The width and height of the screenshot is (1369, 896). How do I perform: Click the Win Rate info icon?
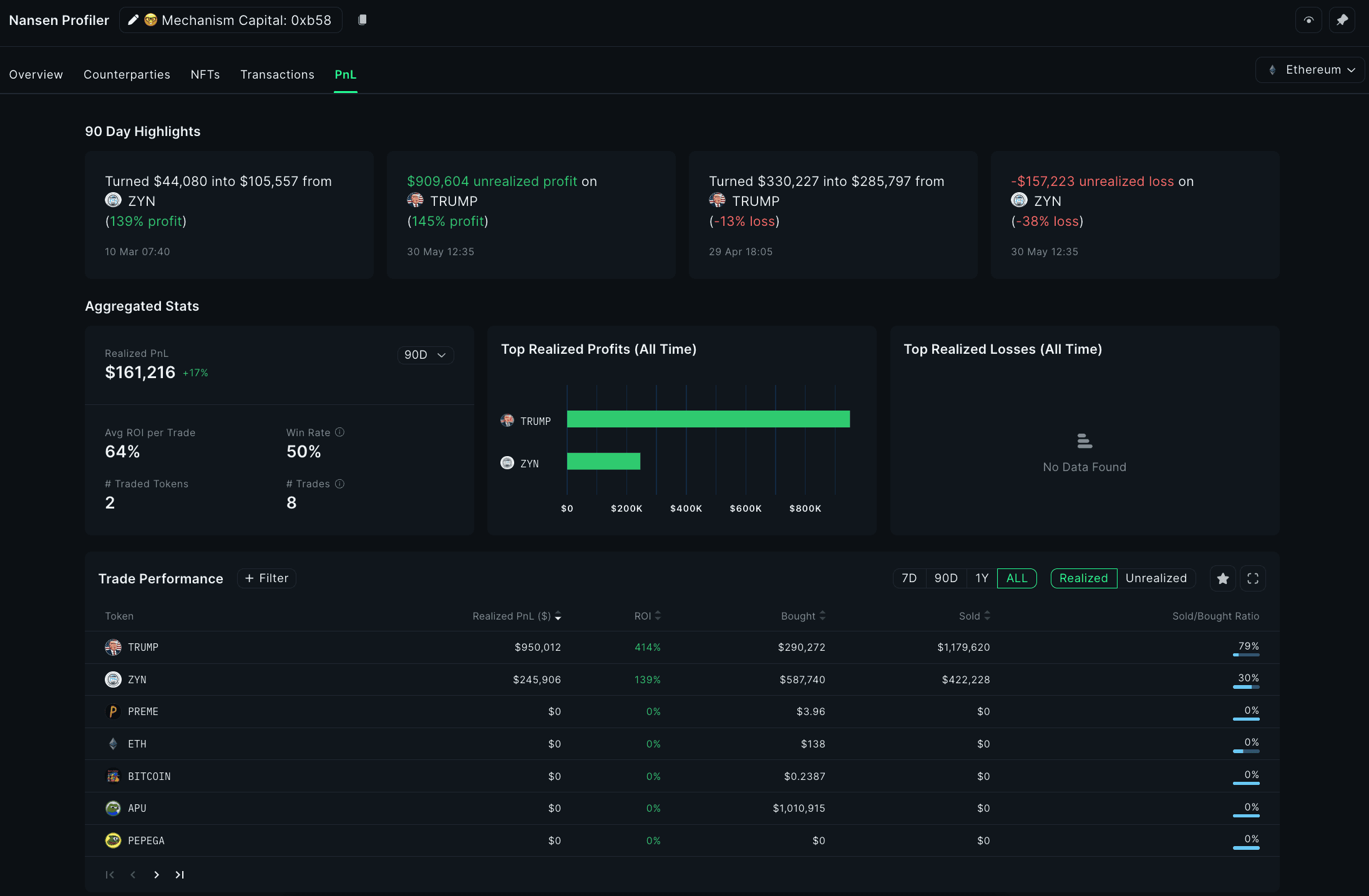(x=339, y=432)
